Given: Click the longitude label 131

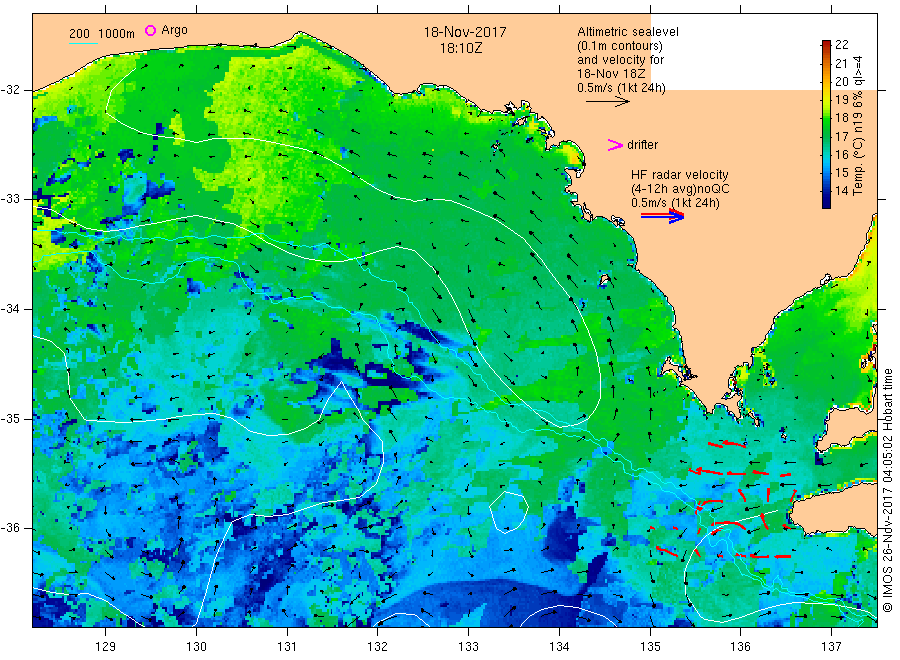Looking at the screenshot, I should [x=287, y=647].
